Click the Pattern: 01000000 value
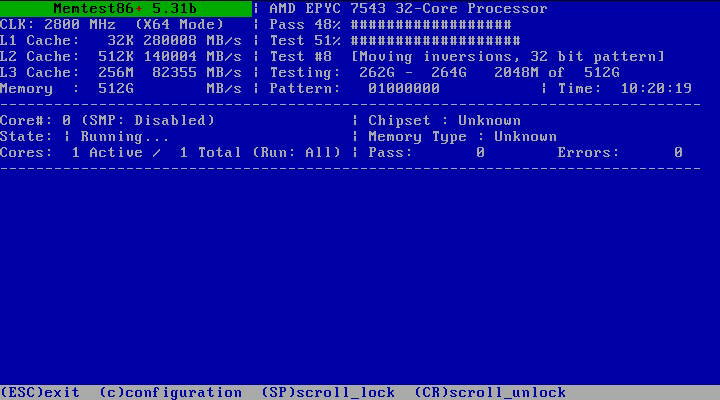This screenshot has height=400, width=720. (354, 89)
